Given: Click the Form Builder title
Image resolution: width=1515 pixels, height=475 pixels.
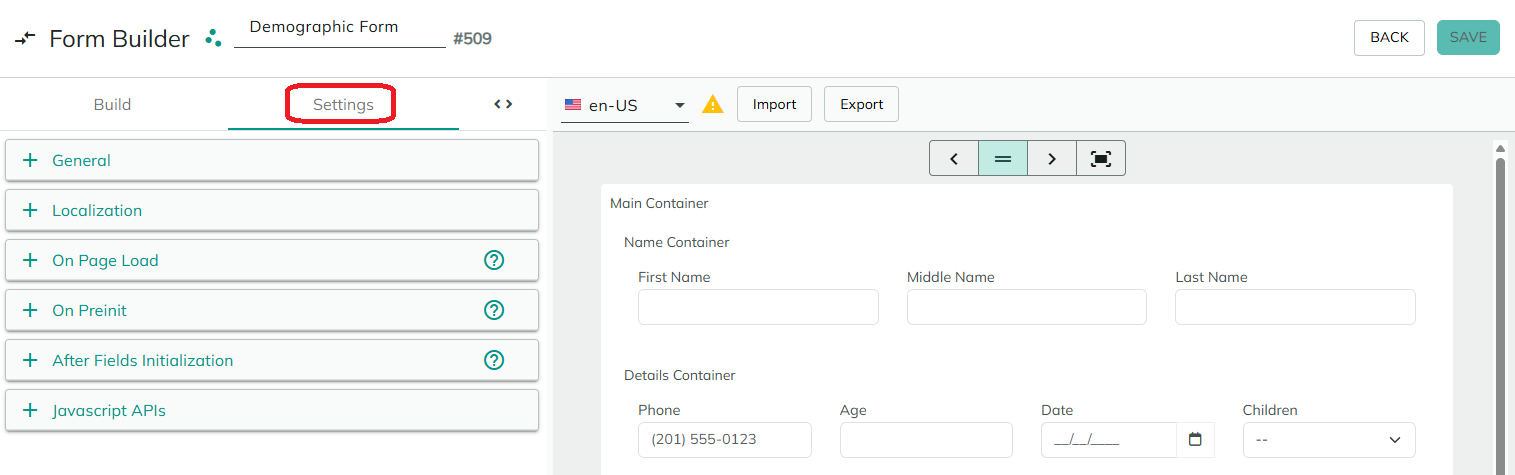Looking at the screenshot, I should click(x=119, y=39).
